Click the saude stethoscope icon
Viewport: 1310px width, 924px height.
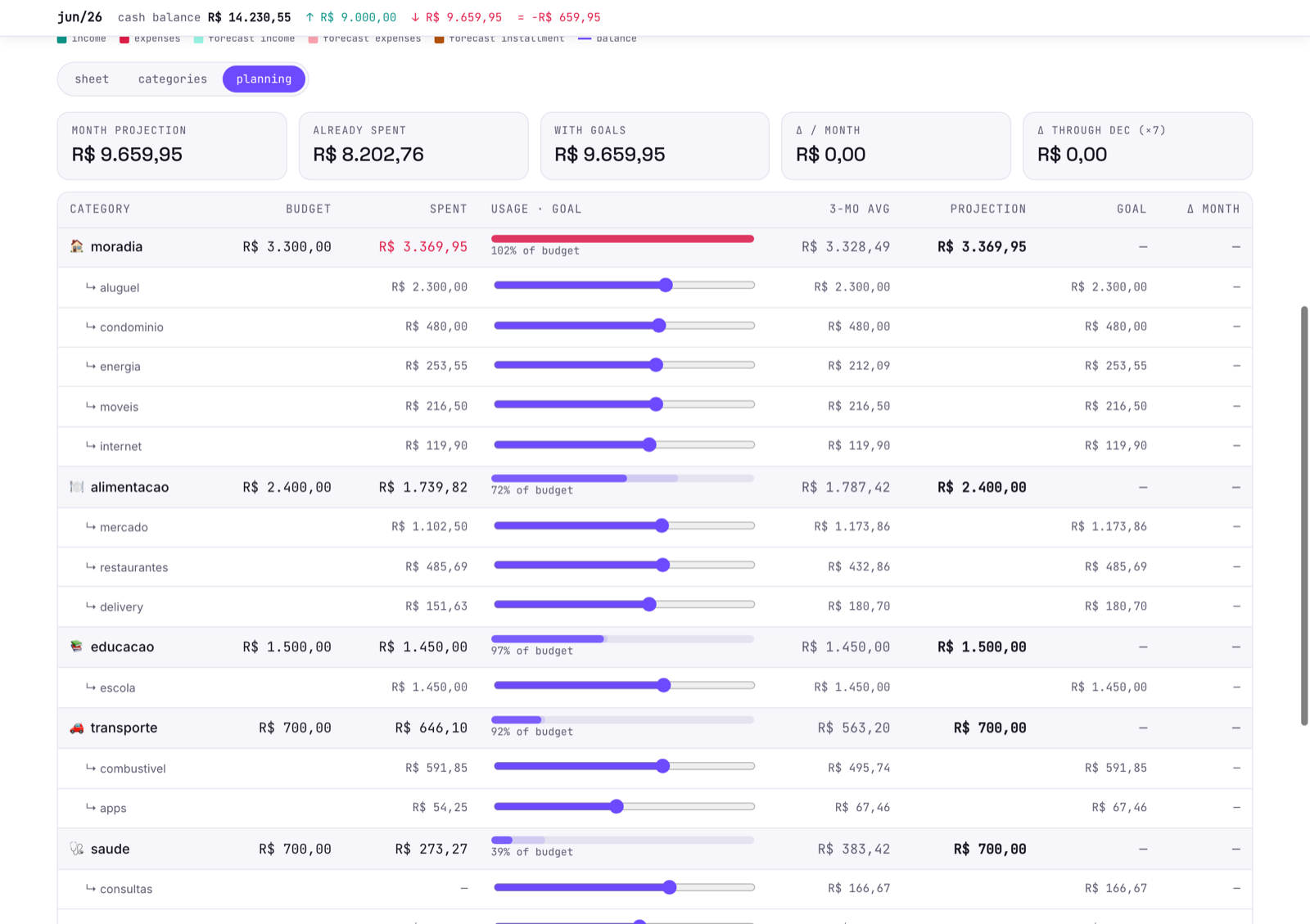[77, 849]
